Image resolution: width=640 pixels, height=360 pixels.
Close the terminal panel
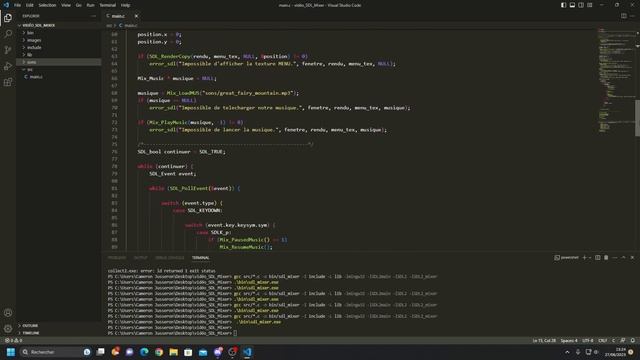pyautogui.click(x=632, y=258)
